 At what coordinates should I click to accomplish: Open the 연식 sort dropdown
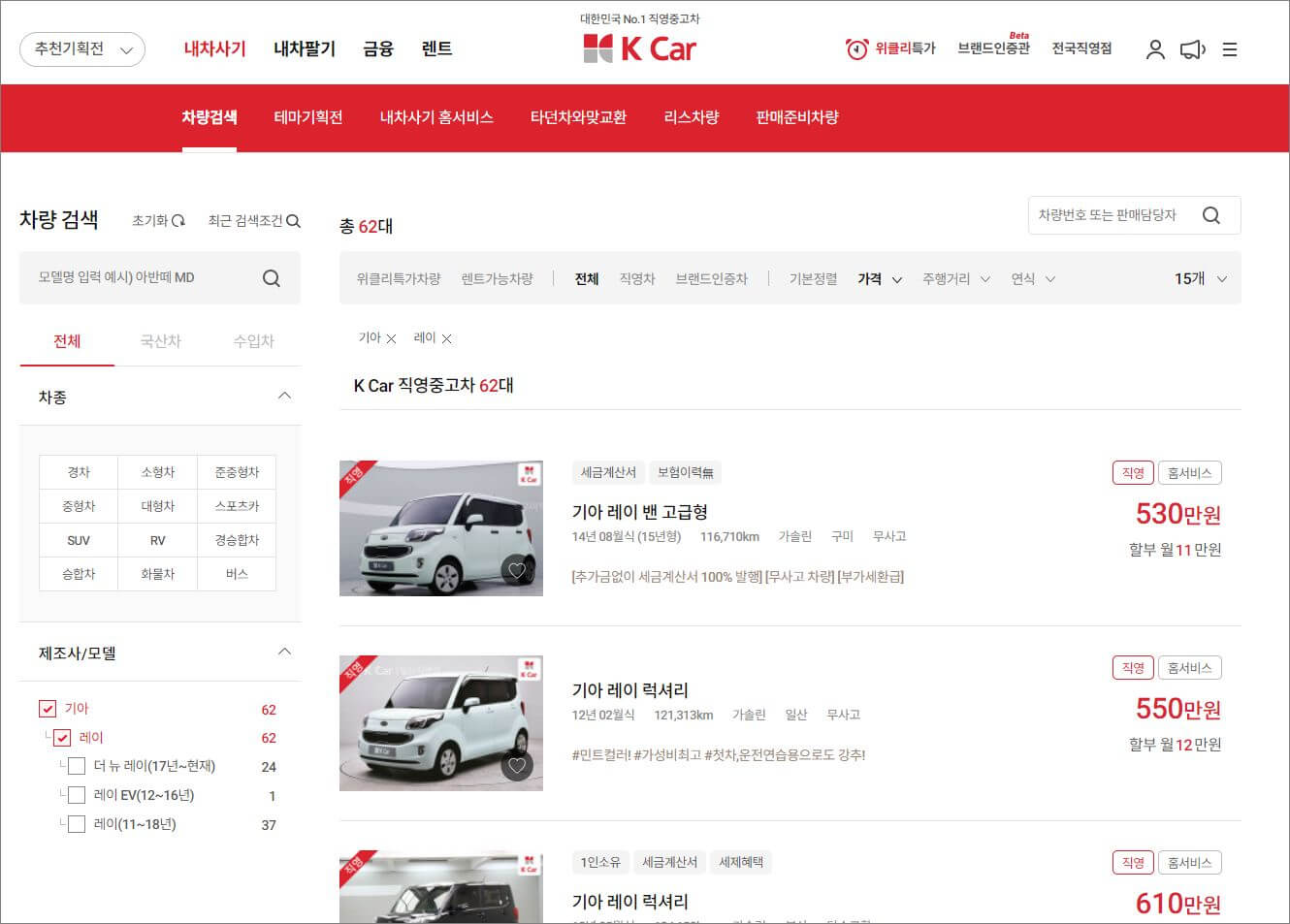pos(1033,279)
